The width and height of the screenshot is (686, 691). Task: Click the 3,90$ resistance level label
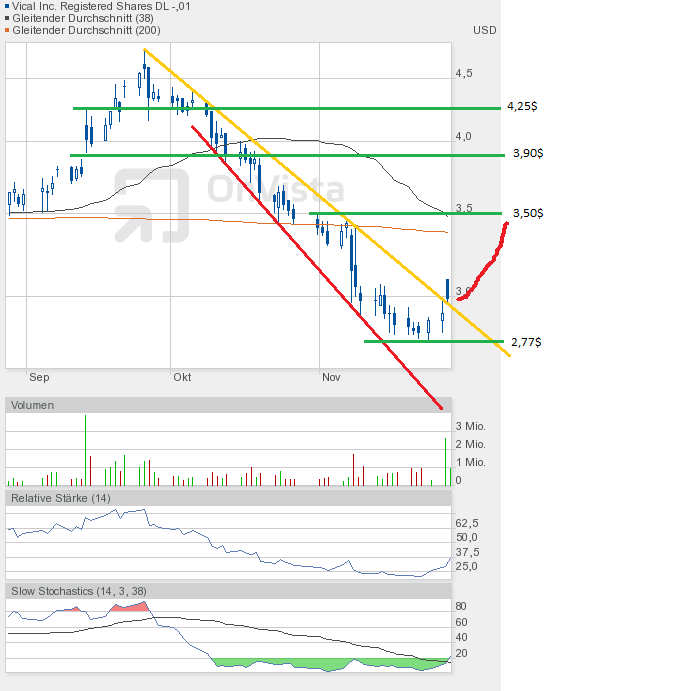[x=527, y=153]
